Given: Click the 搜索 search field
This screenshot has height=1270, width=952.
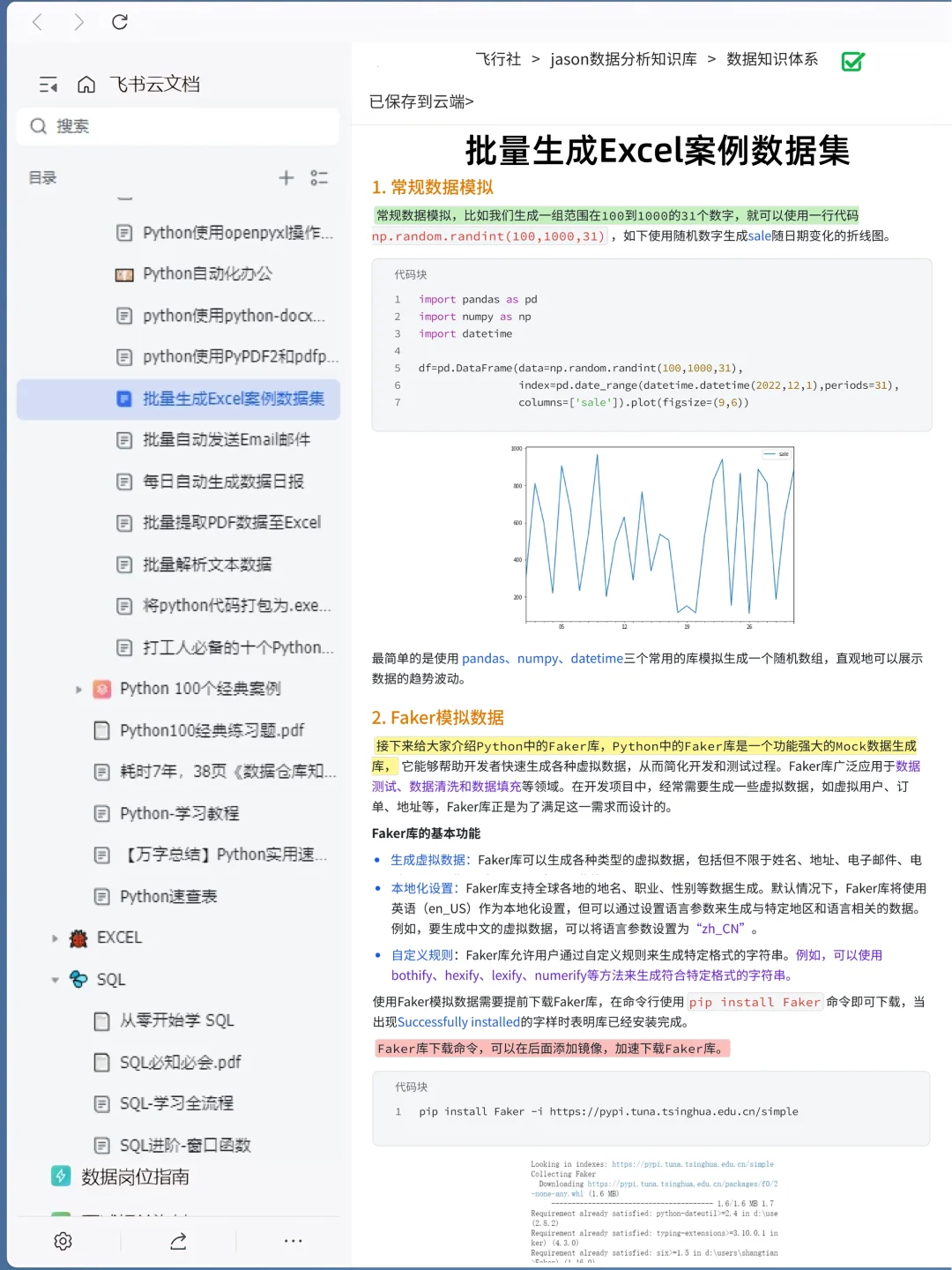Looking at the screenshot, I should click(x=176, y=125).
